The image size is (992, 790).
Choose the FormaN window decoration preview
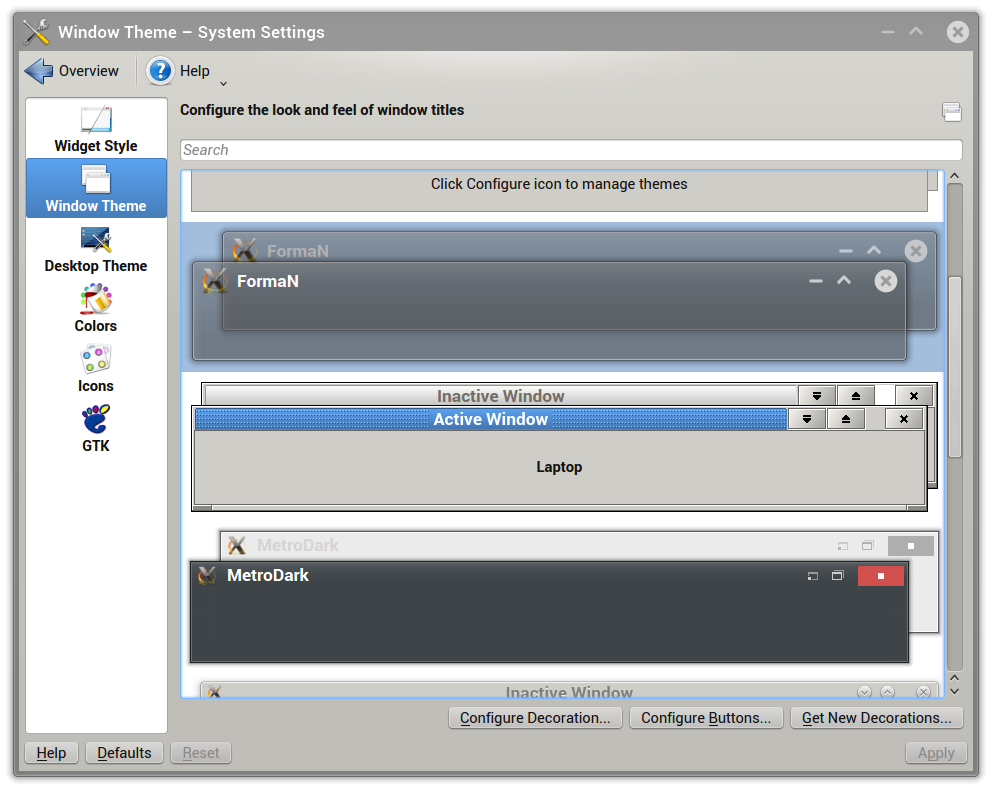pyautogui.click(x=562, y=296)
